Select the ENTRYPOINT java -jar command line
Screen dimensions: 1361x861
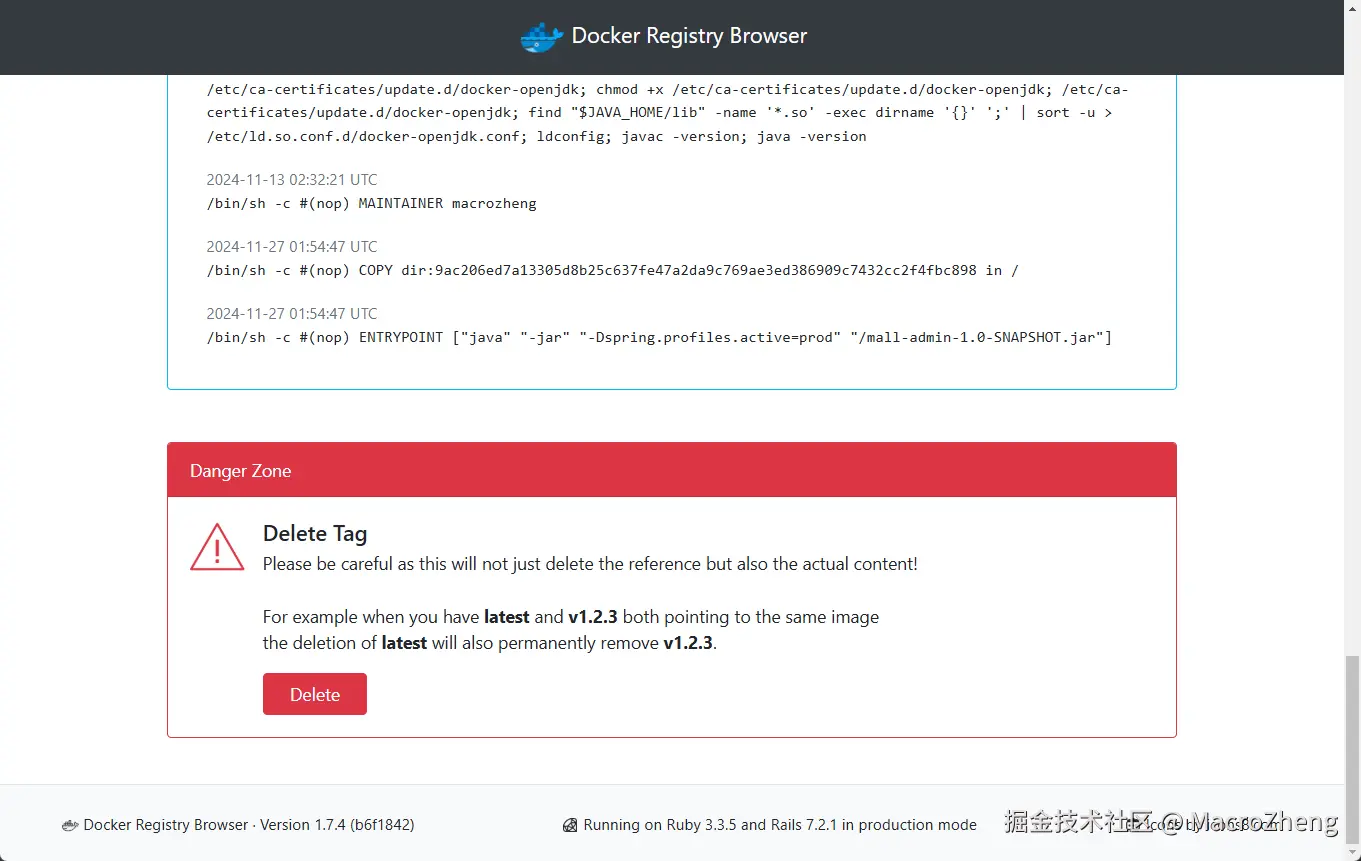coord(660,337)
